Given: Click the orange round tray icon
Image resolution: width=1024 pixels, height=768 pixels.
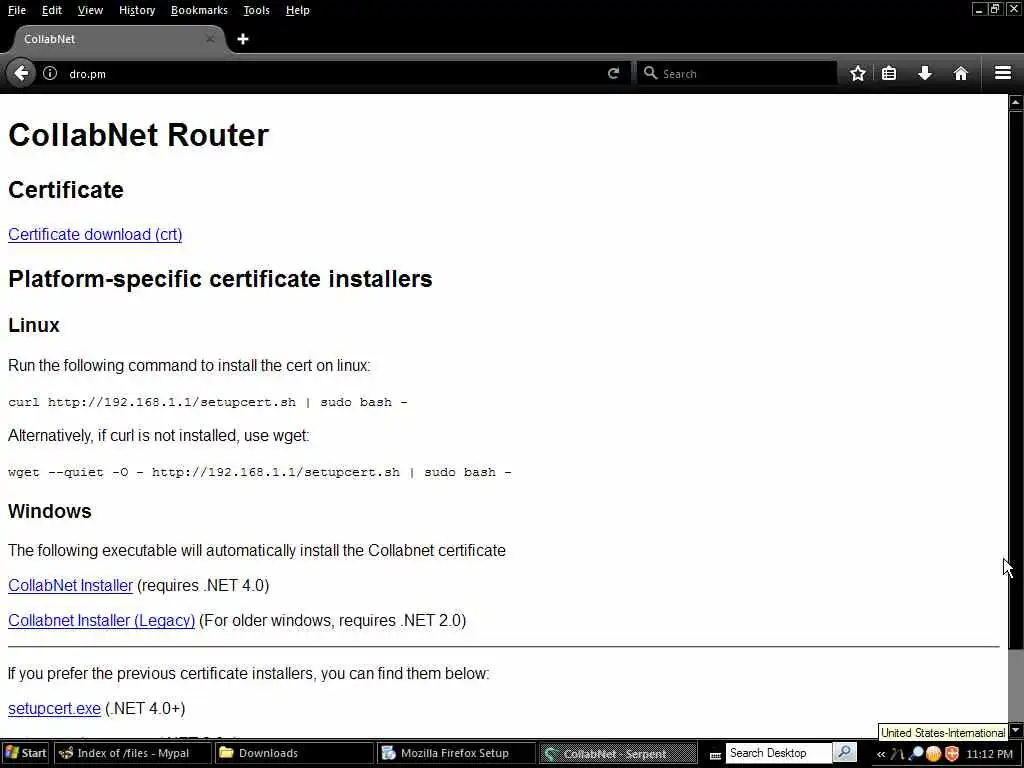Looking at the screenshot, I should 934,754.
